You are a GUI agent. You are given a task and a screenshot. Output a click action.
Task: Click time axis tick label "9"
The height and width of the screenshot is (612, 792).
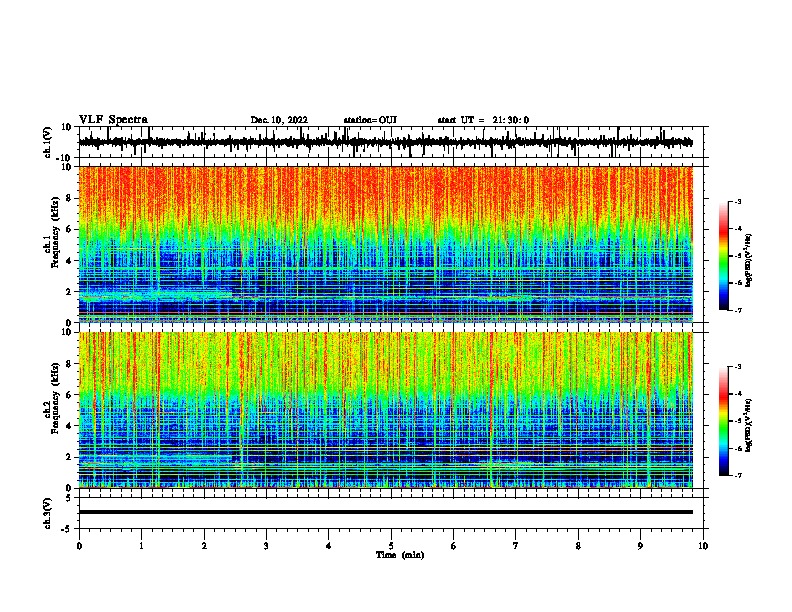point(640,546)
